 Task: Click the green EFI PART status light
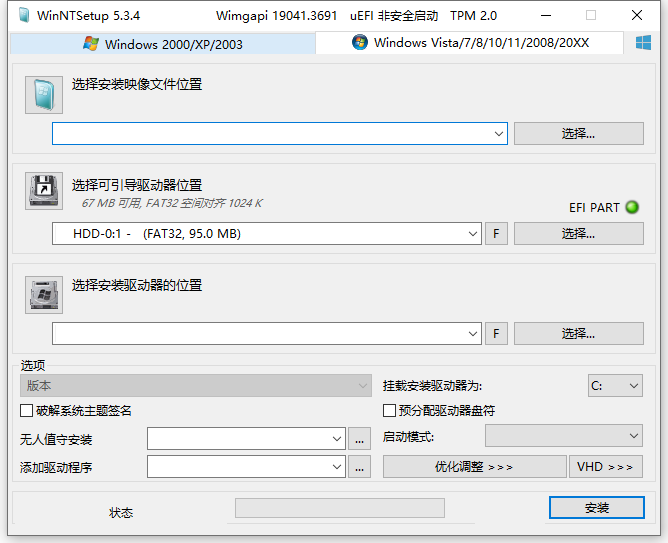click(632, 208)
